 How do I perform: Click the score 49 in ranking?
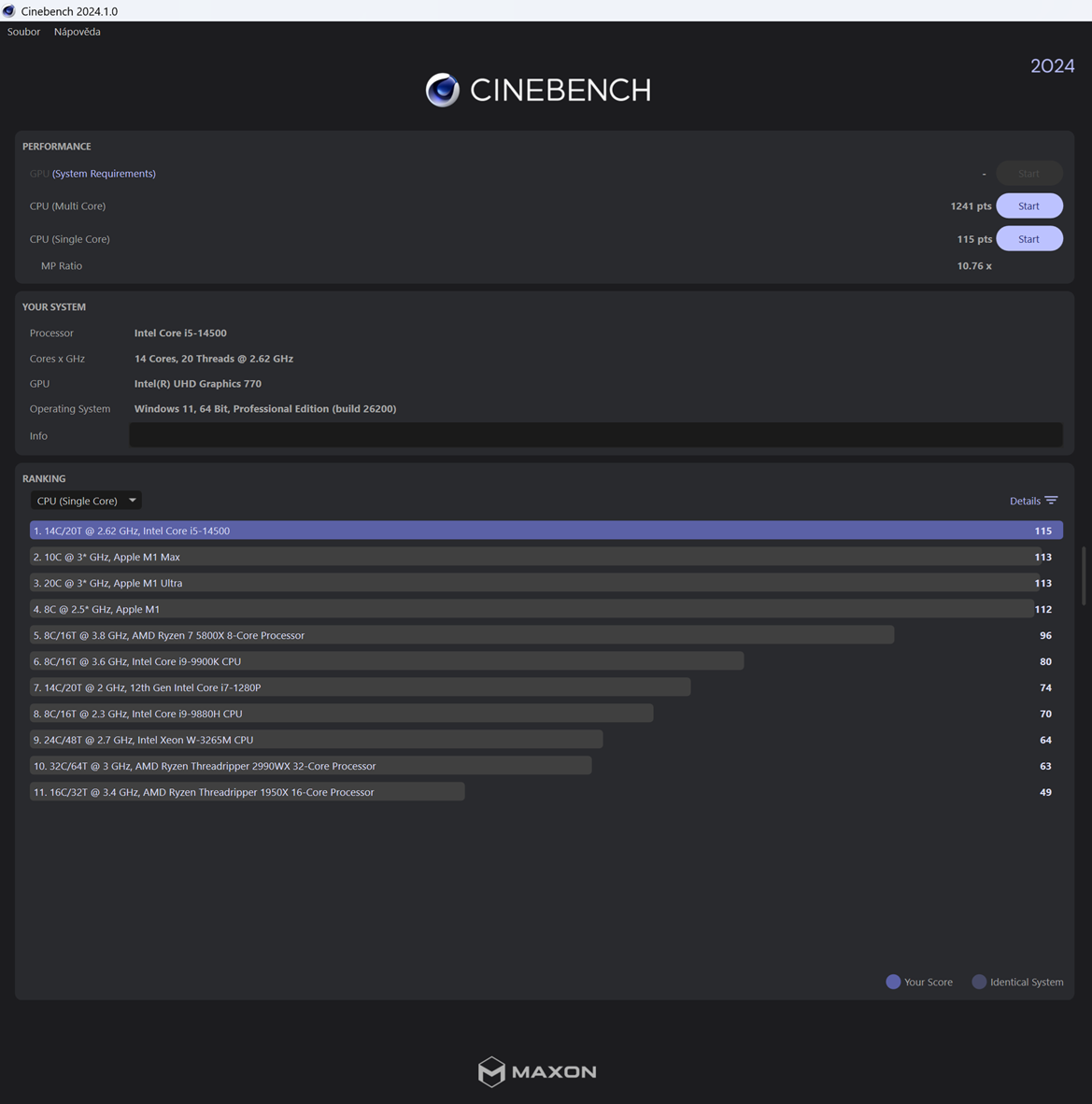pyautogui.click(x=1045, y=792)
